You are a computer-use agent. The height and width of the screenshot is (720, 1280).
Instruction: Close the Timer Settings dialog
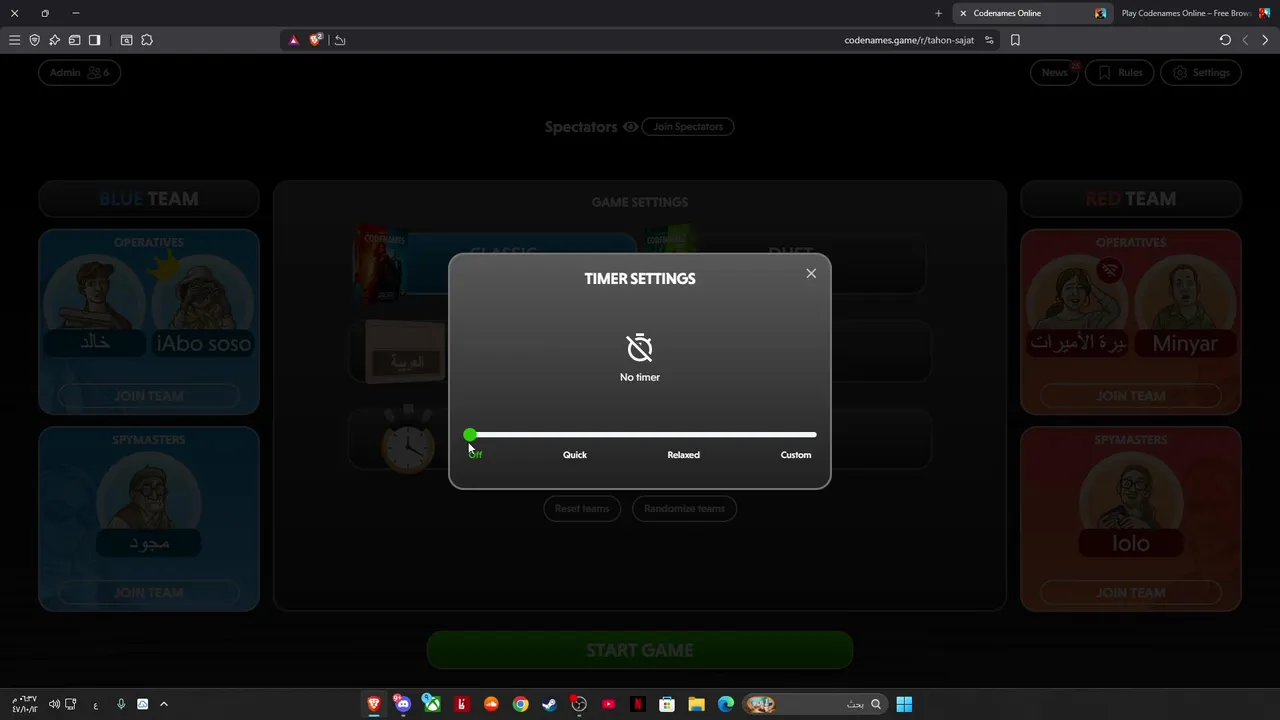811,273
